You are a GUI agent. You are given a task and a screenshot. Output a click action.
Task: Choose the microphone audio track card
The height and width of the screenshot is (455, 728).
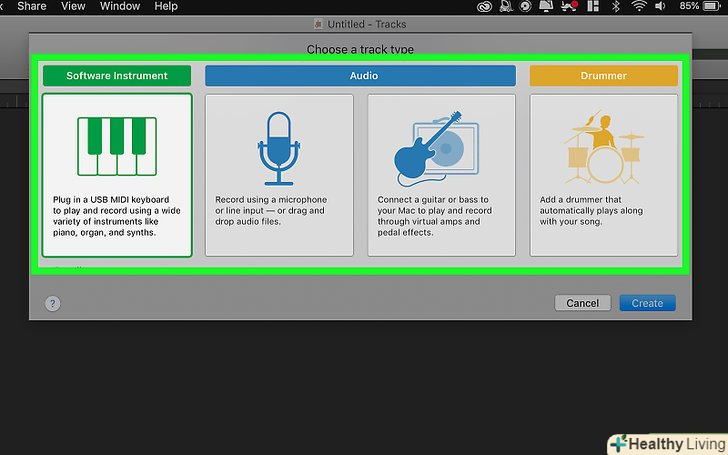click(279, 175)
